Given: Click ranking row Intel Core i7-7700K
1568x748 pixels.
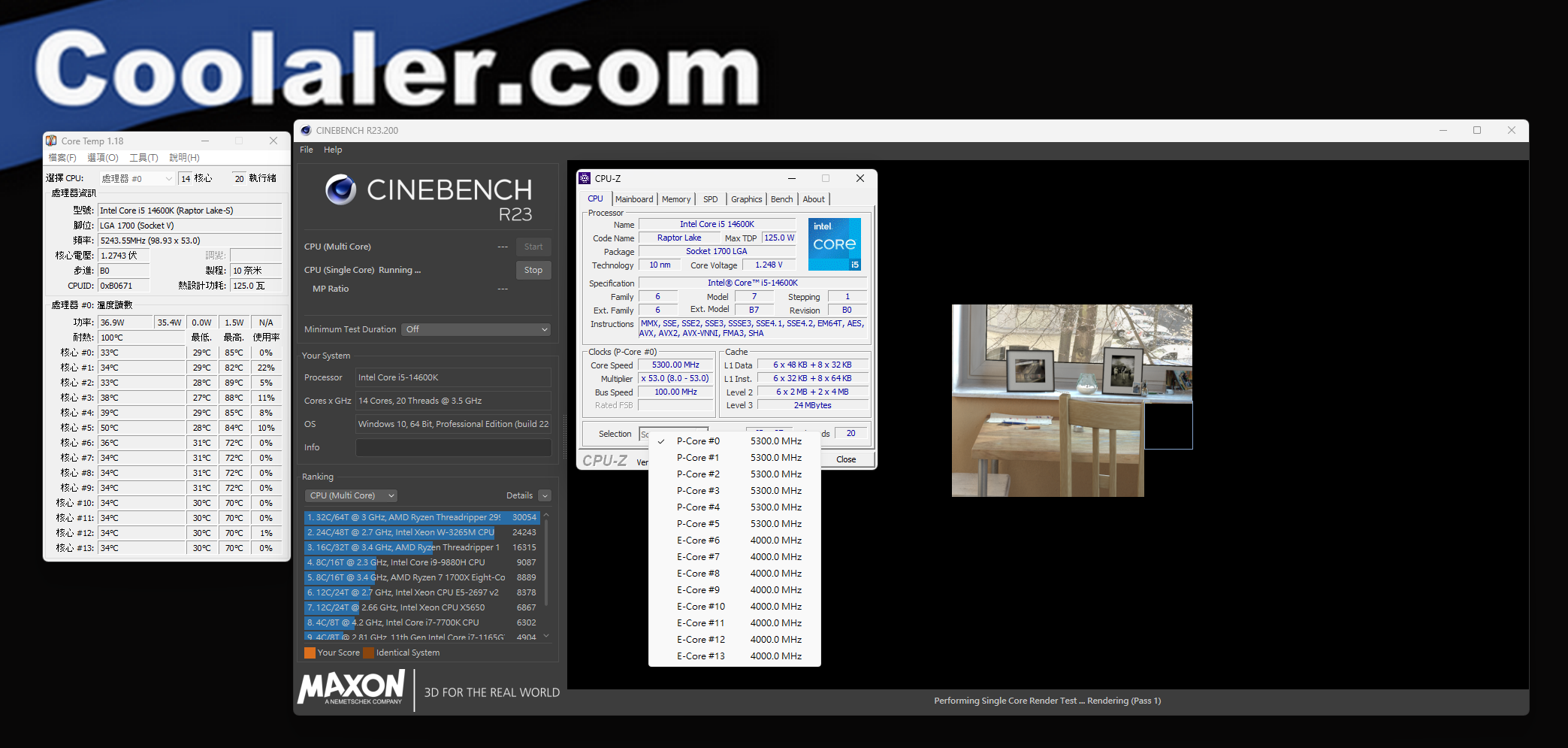Looking at the screenshot, I should pyautogui.click(x=421, y=622).
